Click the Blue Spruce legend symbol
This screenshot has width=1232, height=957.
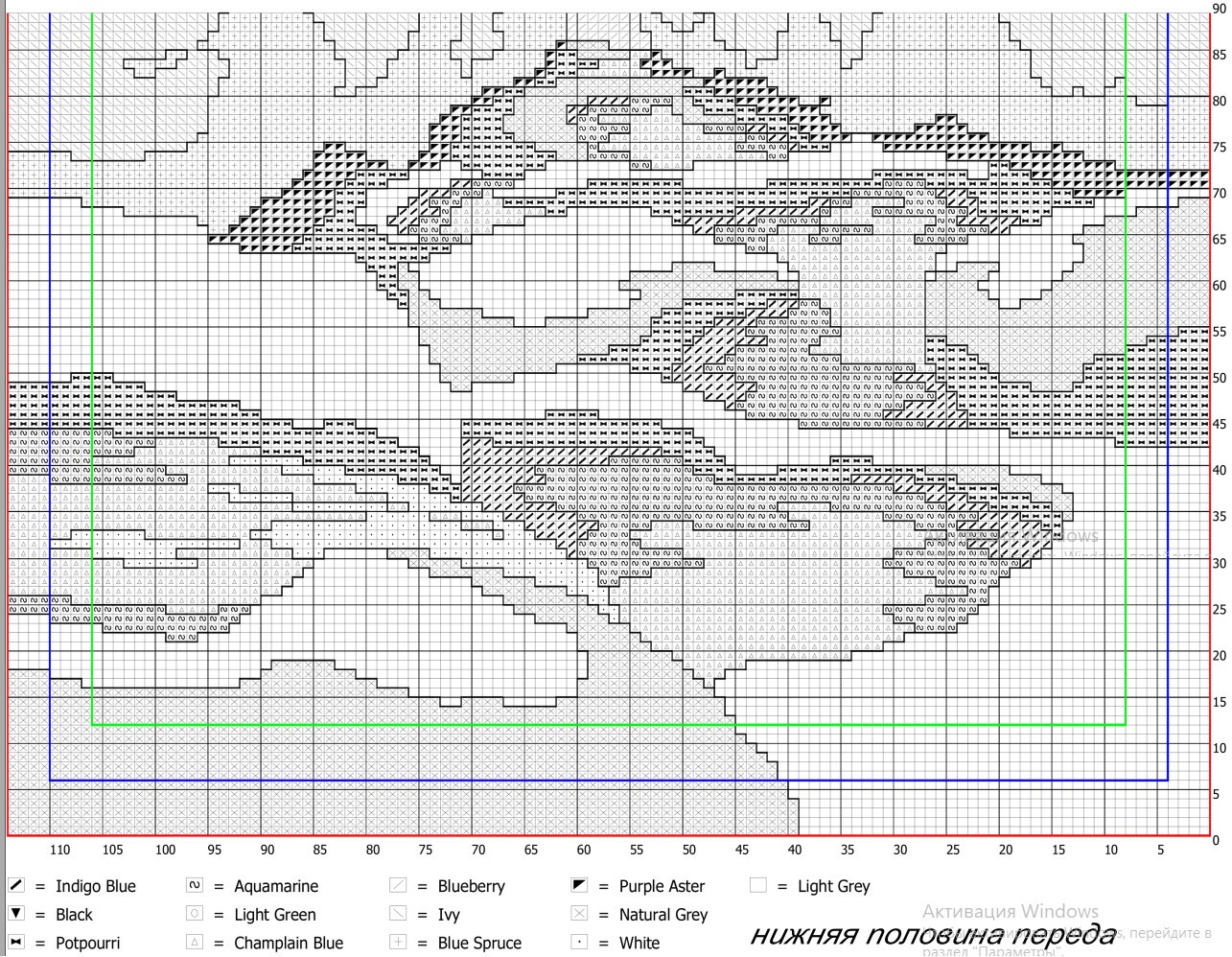click(399, 942)
